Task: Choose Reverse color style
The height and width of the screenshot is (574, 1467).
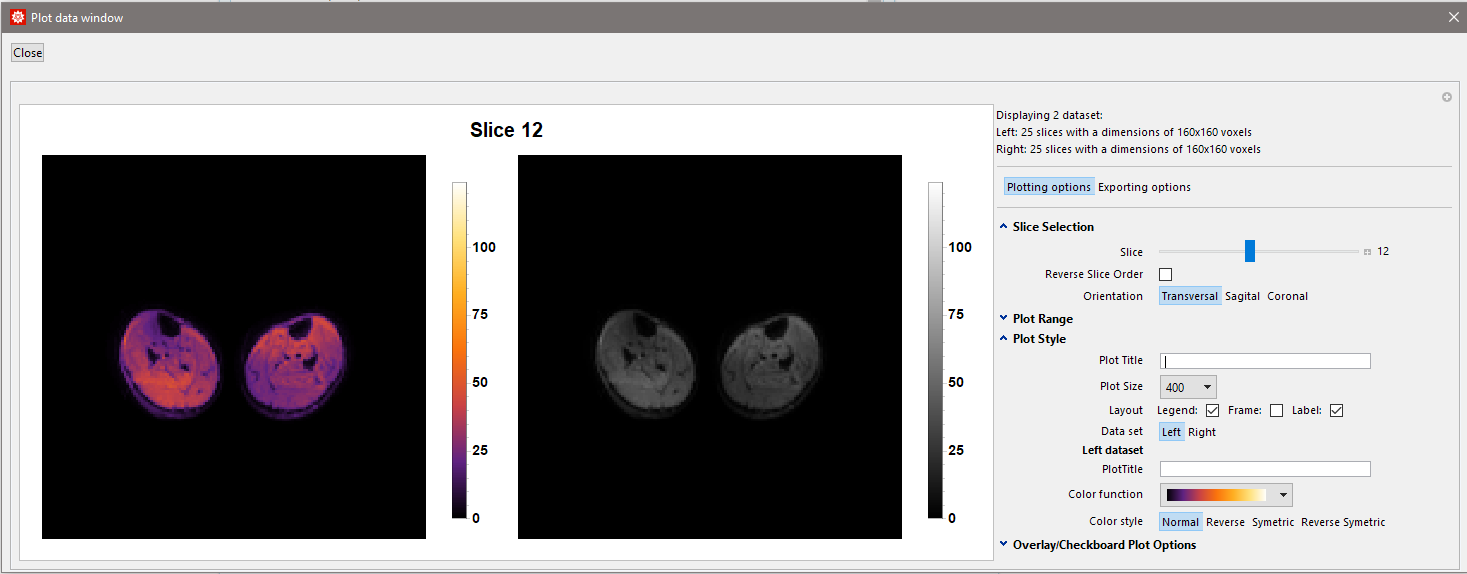Action: coord(1225,522)
